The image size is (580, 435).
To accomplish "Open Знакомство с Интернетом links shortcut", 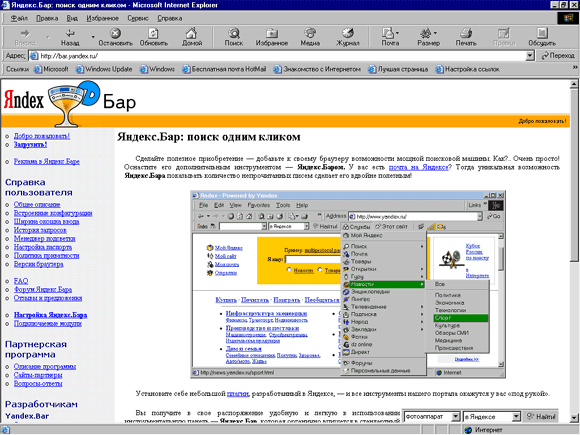I will click(x=317, y=69).
